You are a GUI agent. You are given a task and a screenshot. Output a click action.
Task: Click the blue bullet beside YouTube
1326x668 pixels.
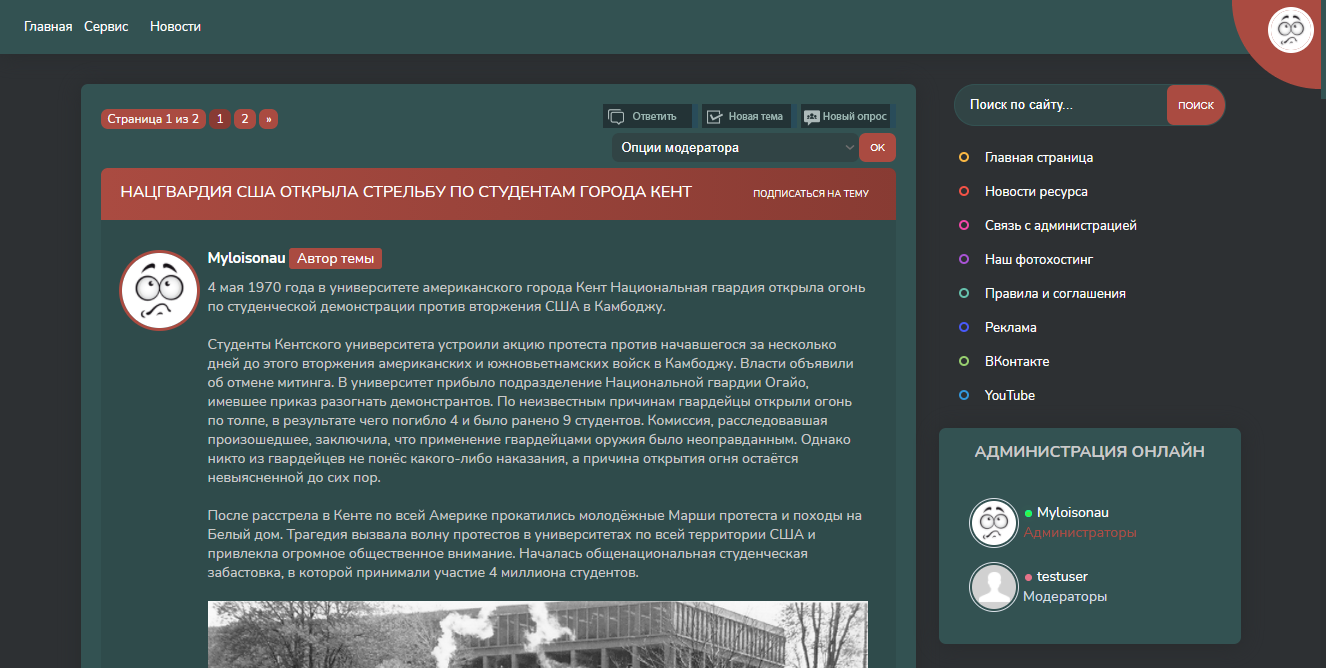[964, 395]
